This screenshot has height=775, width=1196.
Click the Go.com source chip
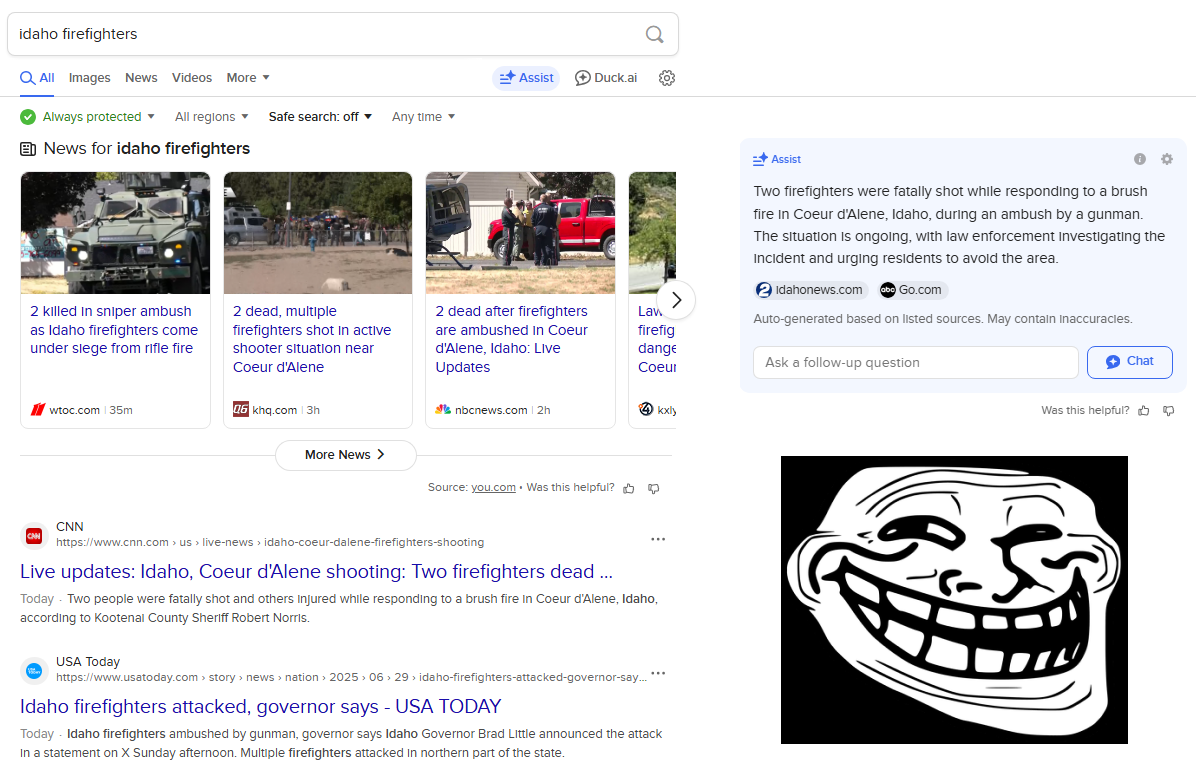911,290
